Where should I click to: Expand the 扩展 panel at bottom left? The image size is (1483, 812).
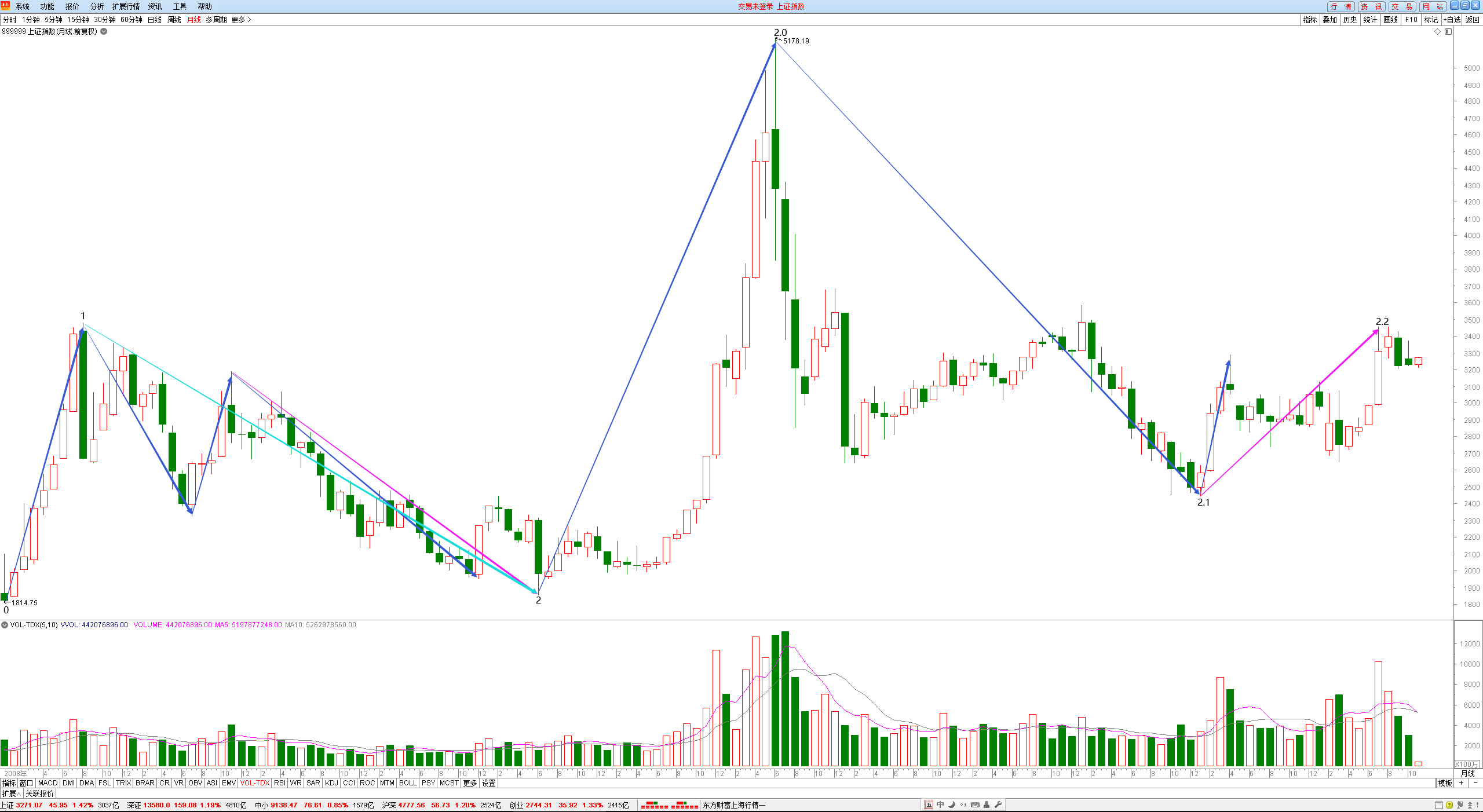pos(11,793)
